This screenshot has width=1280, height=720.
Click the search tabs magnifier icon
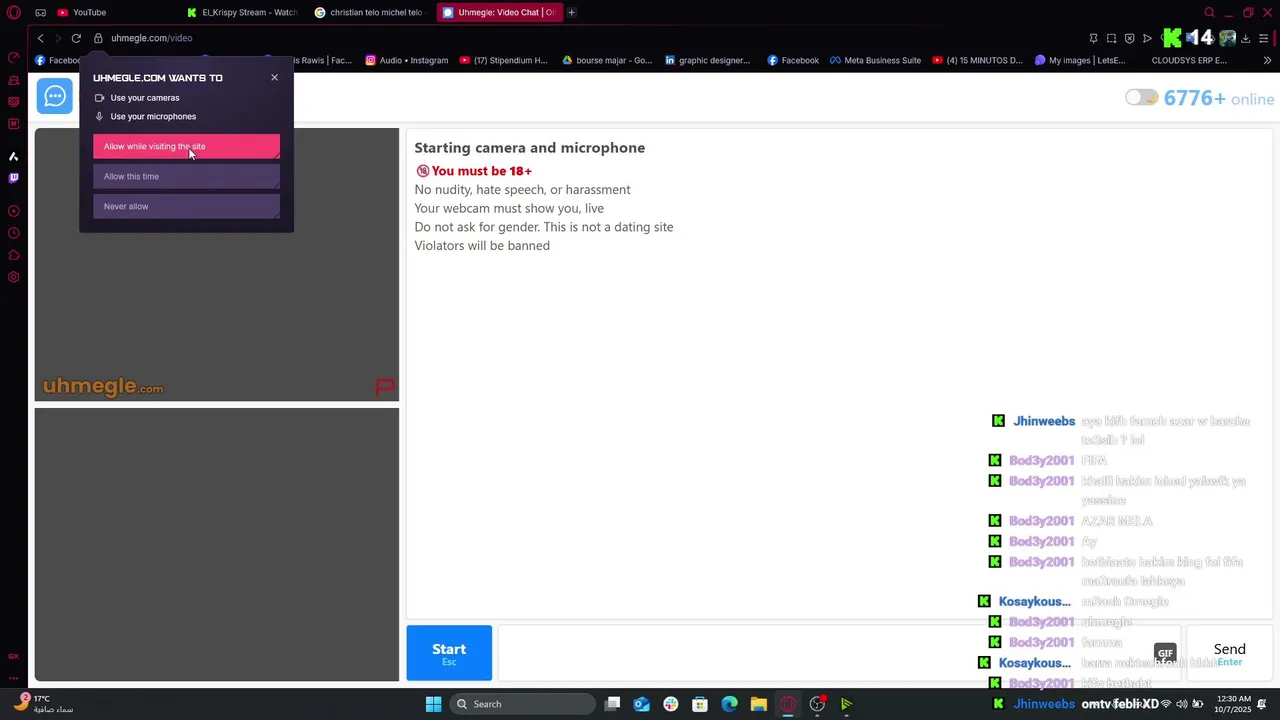1209,12
